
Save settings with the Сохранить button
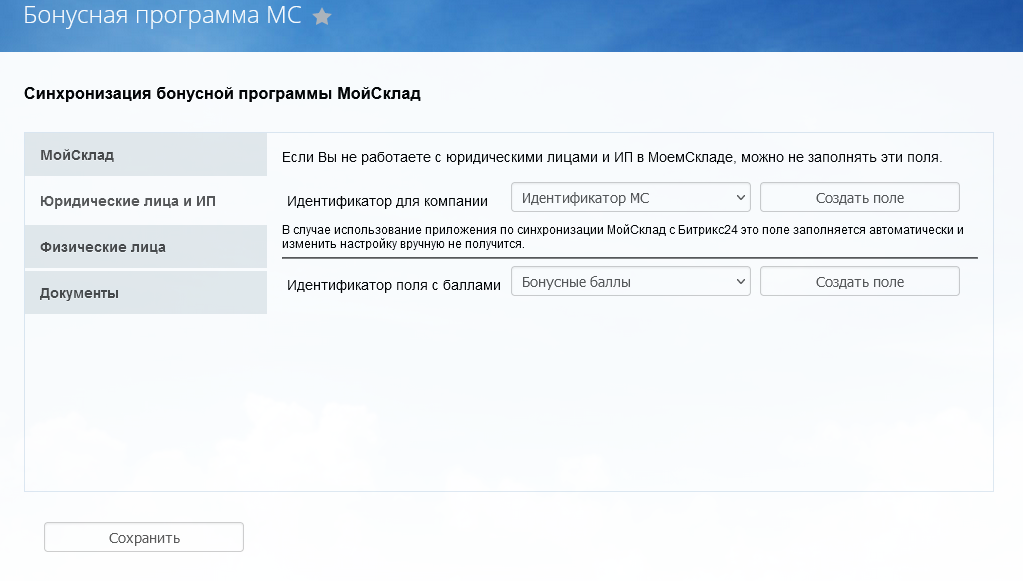[x=144, y=537]
